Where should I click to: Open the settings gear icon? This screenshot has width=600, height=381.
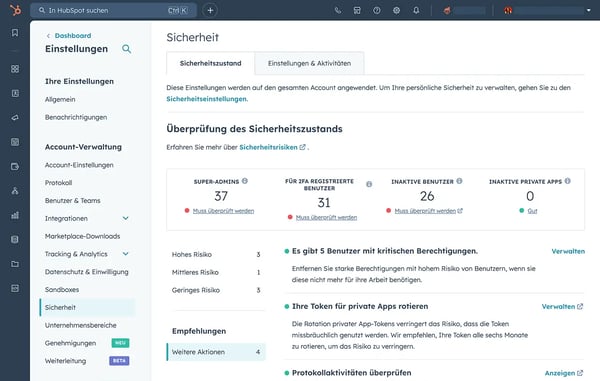click(x=396, y=10)
